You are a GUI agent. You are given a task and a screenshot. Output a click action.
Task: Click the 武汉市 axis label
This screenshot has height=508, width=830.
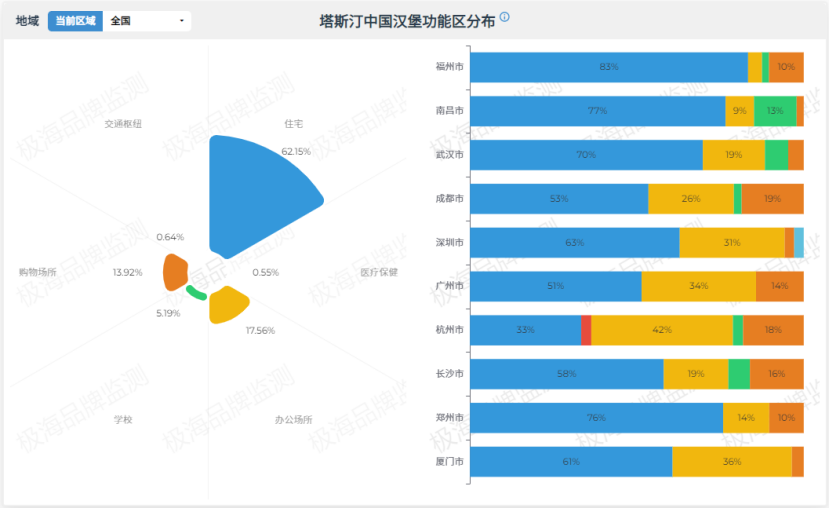point(449,155)
